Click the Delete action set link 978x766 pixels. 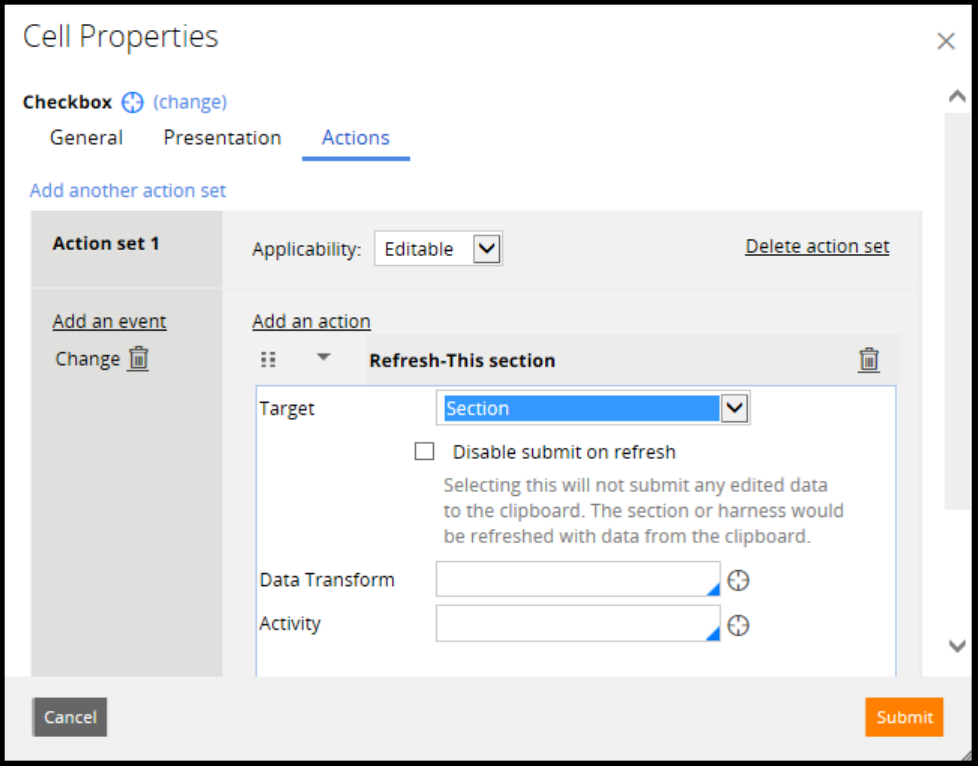tap(817, 247)
